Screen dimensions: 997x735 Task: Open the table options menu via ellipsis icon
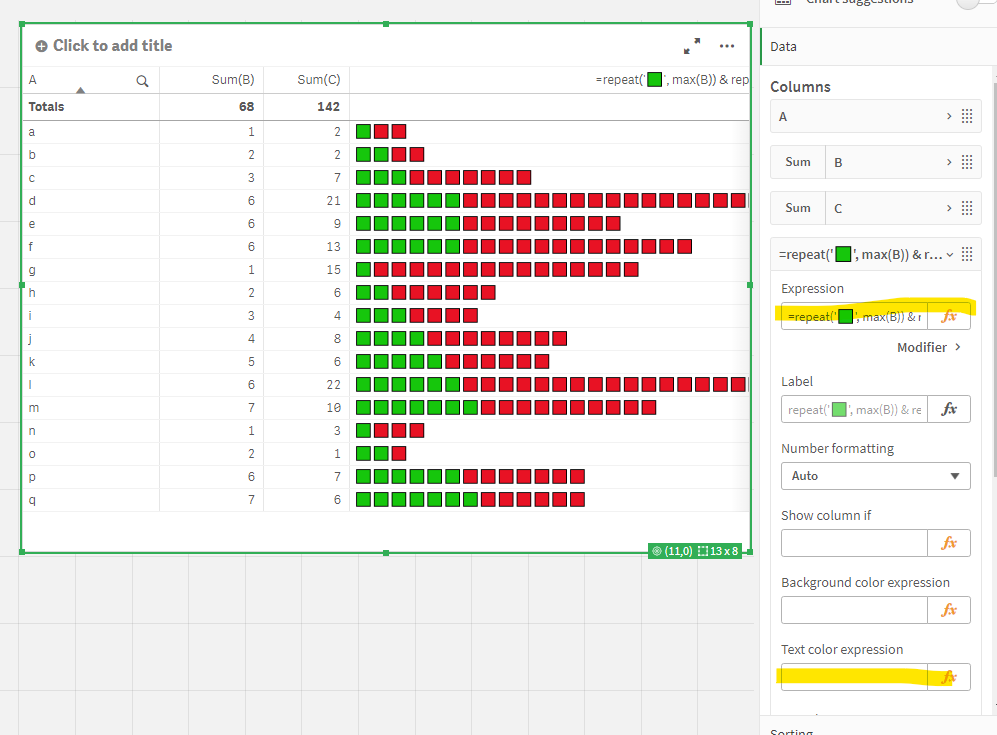coord(727,46)
